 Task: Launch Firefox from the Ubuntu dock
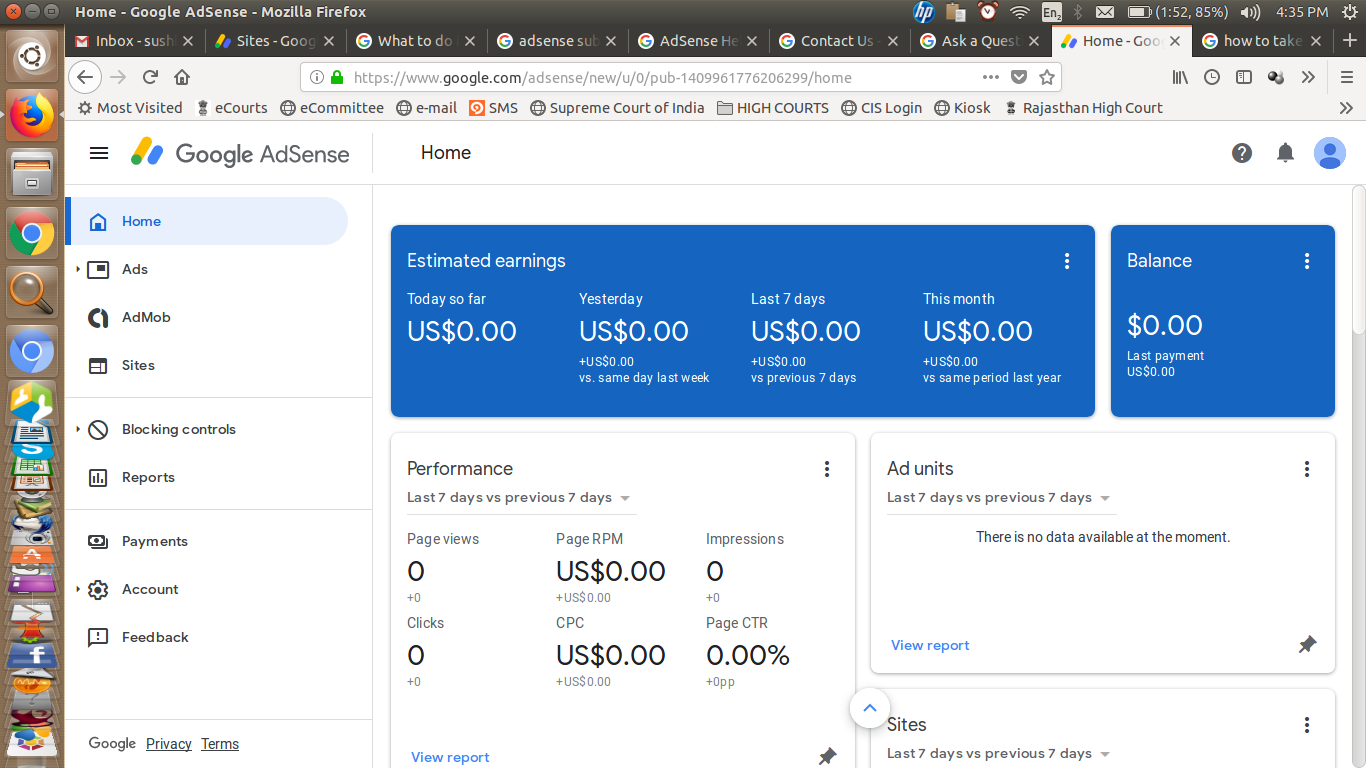point(32,117)
